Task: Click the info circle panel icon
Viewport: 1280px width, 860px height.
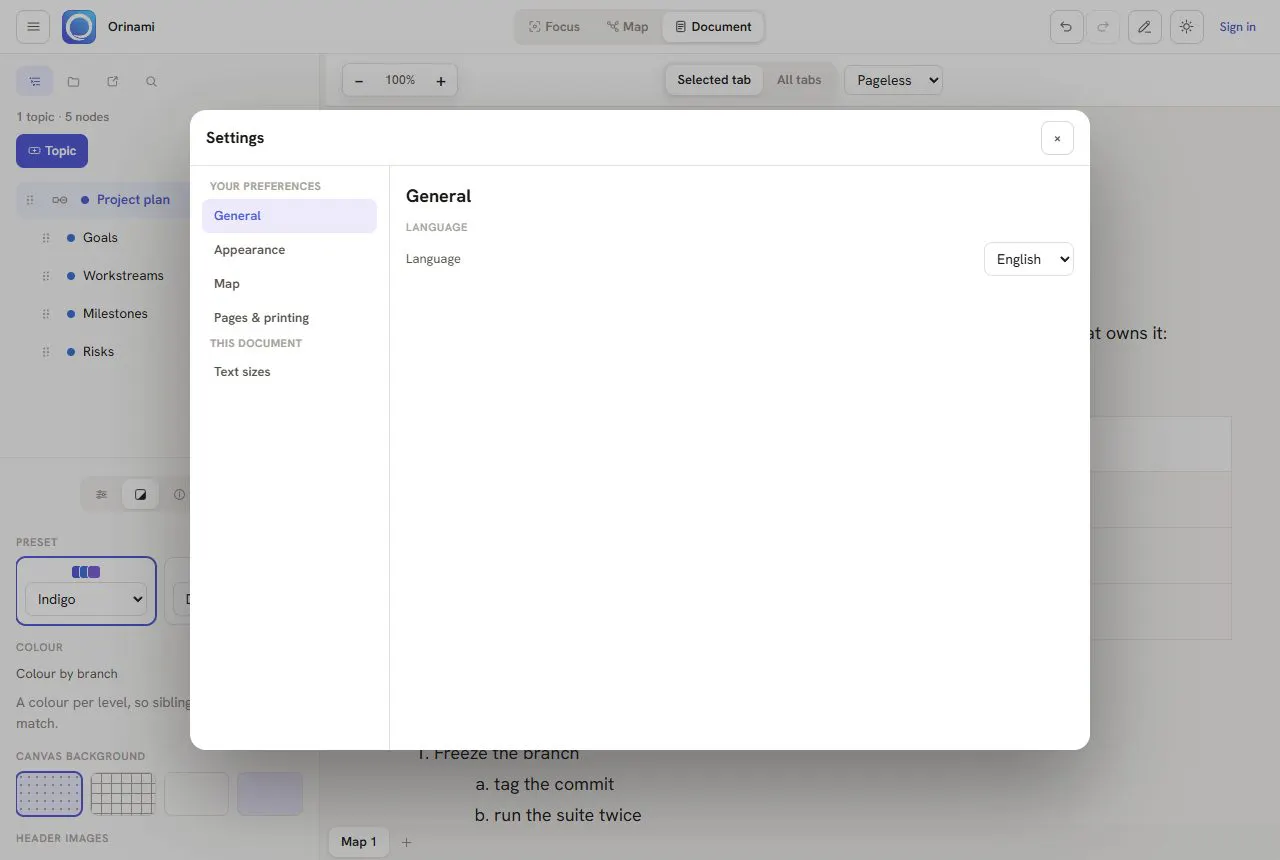Action: tap(179, 494)
